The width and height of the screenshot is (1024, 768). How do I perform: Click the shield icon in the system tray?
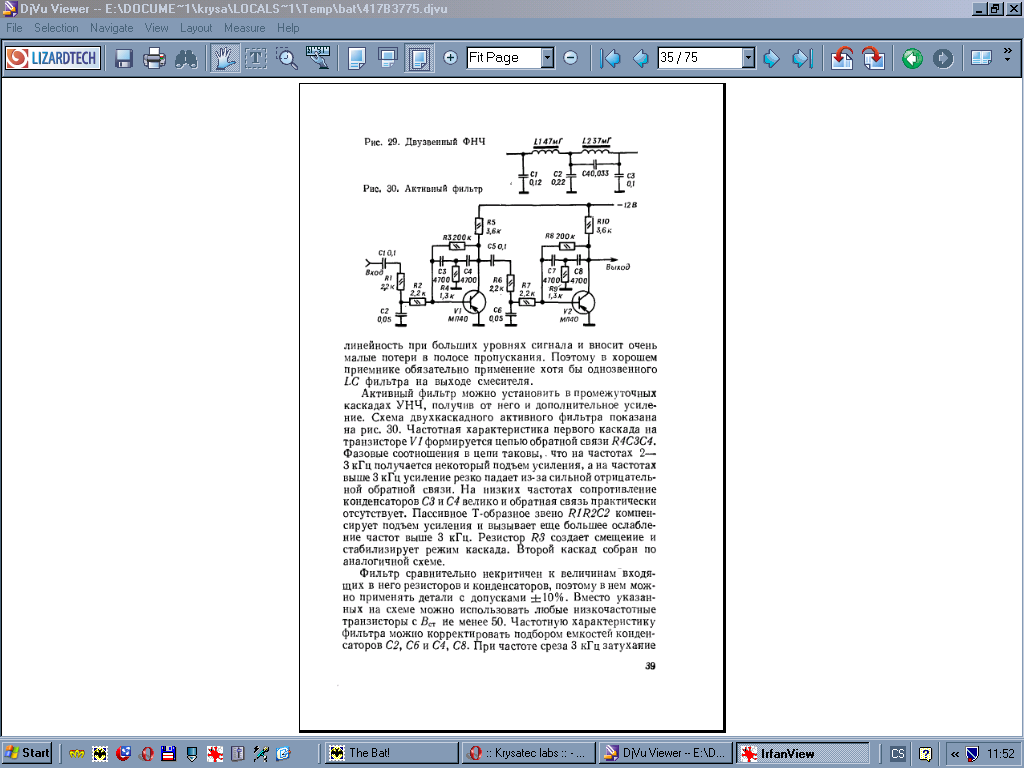tap(972, 754)
